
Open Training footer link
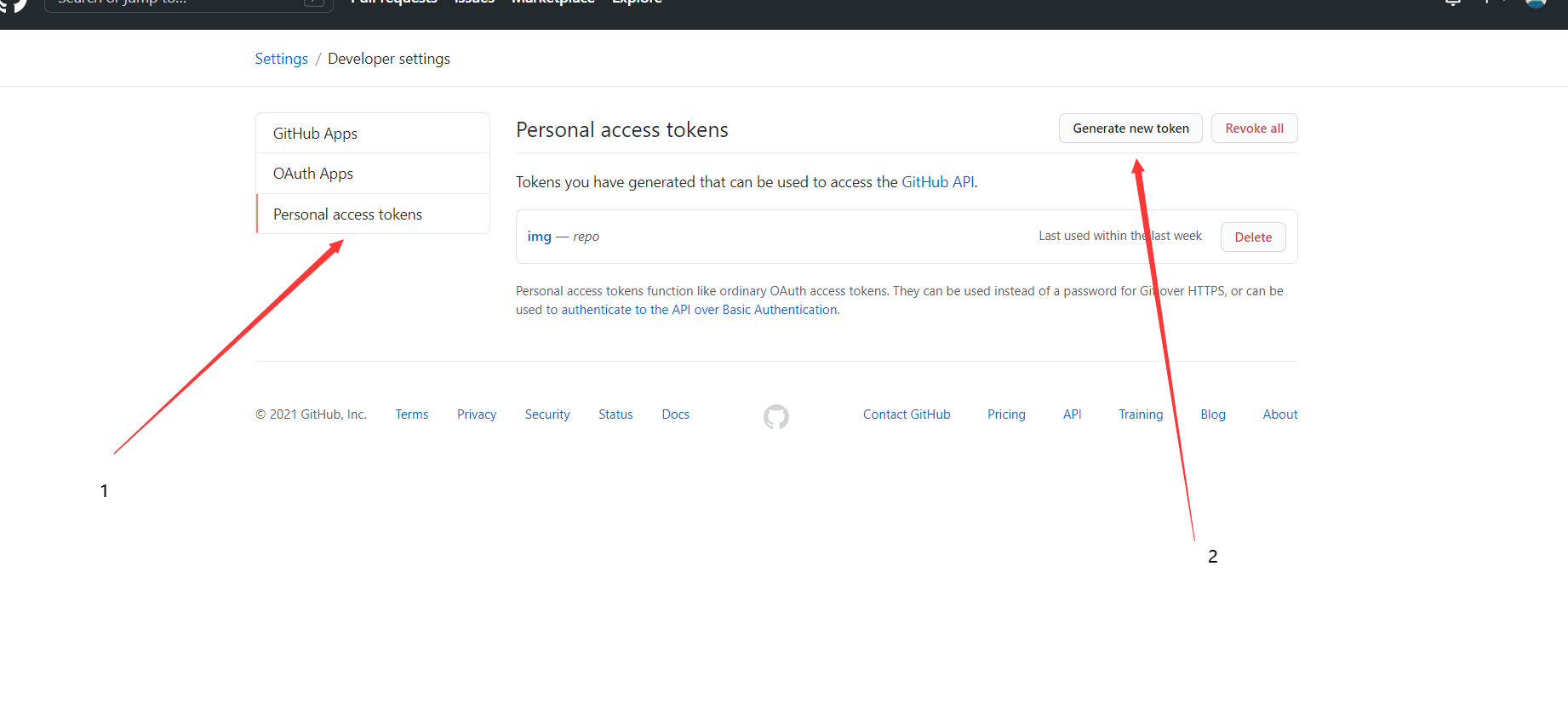point(1141,414)
